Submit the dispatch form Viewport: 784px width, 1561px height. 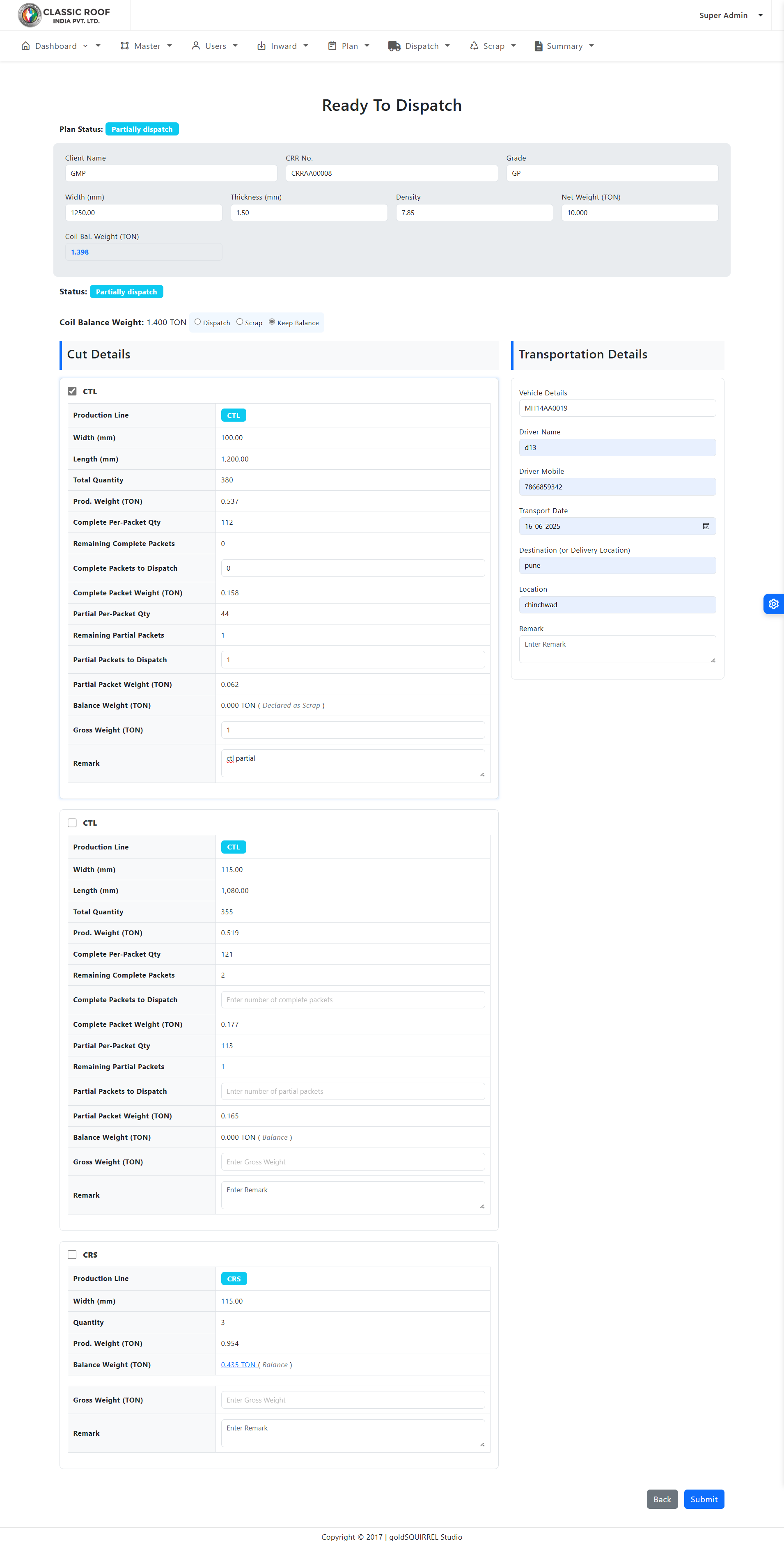pyautogui.click(x=704, y=1499)
